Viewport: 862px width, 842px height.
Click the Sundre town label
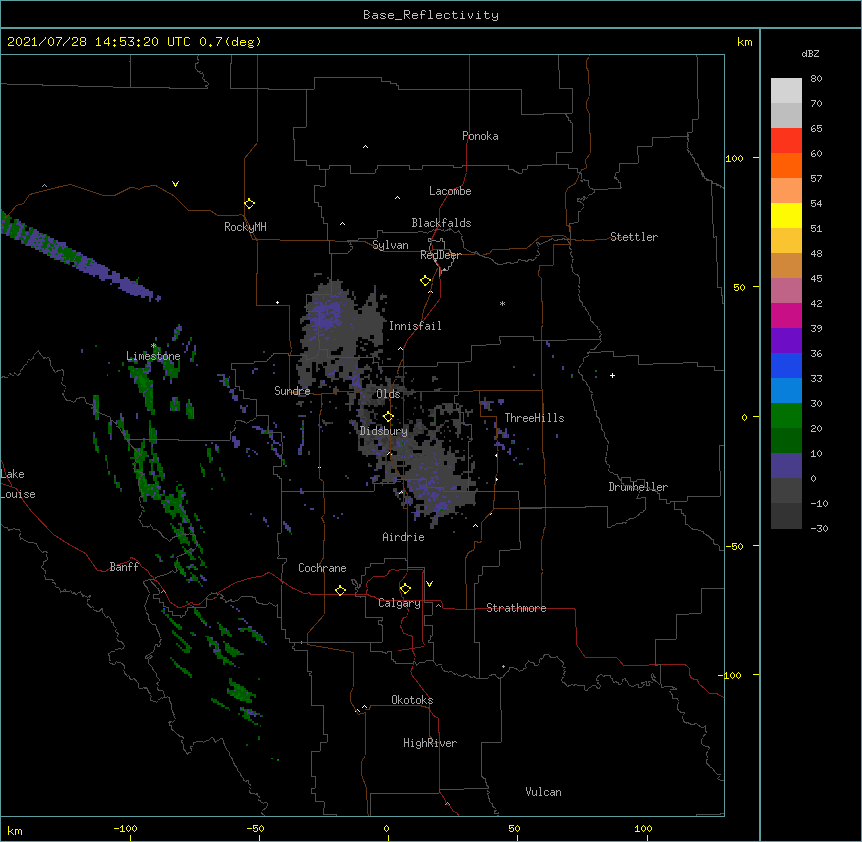tap(292, 391)
